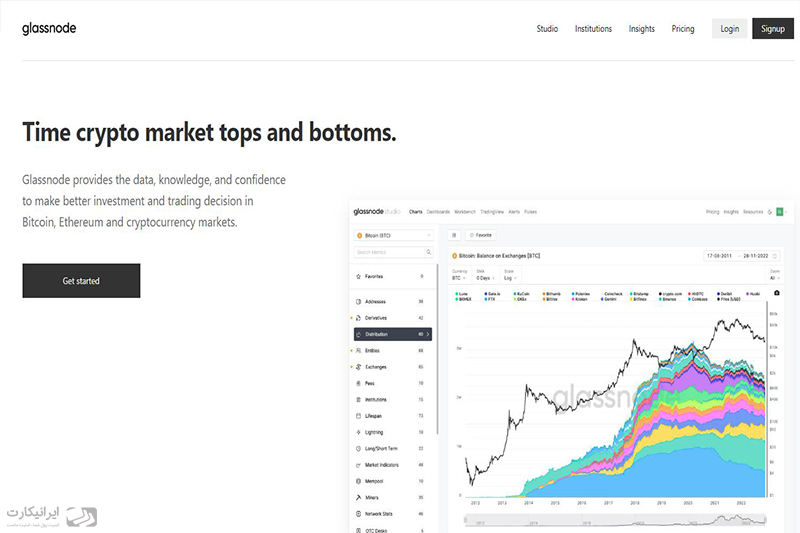800x533 pixels.
Task: Switch to the Dashboards tab in studio
Action: (438, 212)
